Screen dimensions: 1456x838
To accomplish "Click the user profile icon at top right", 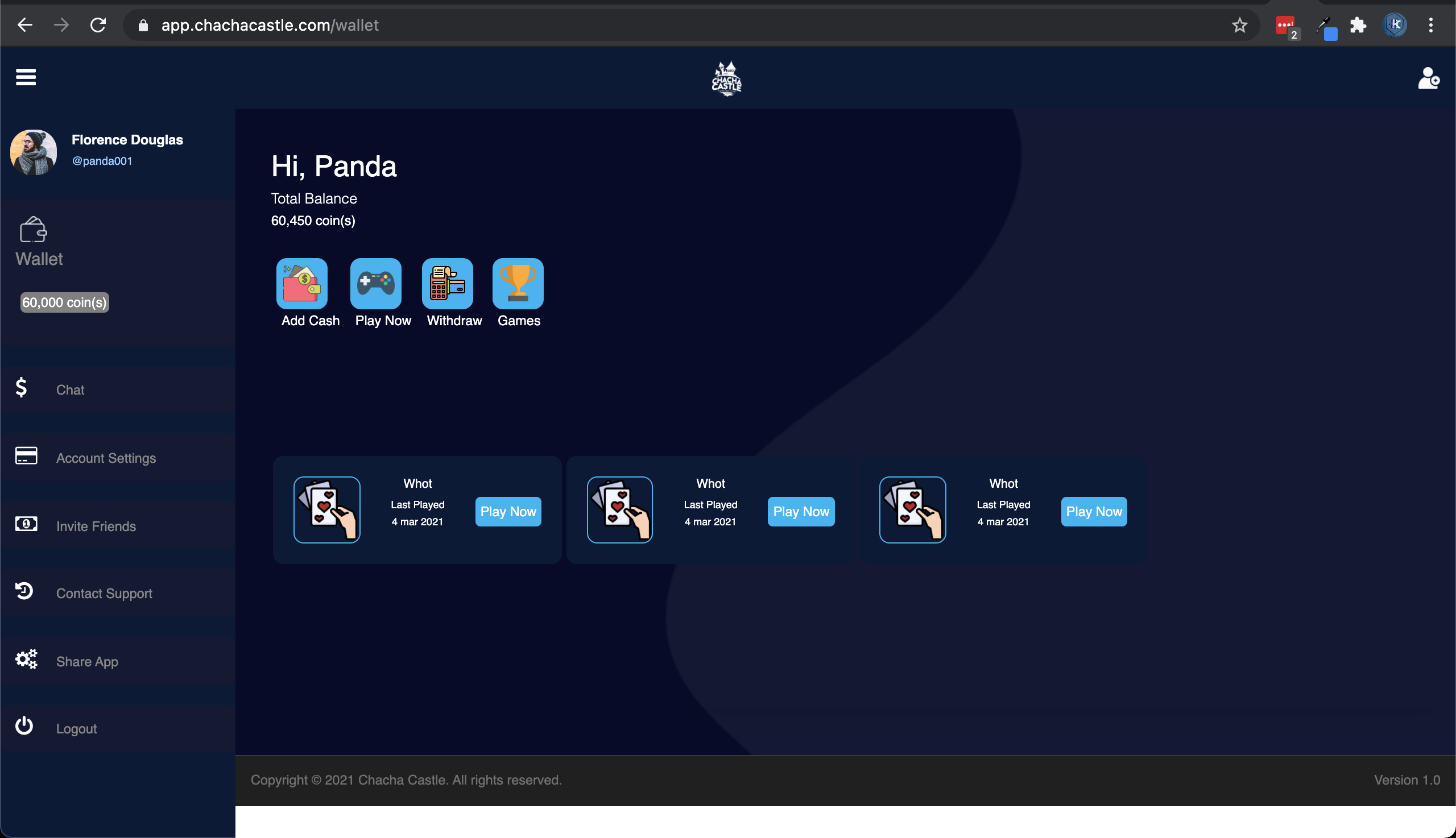I will pyautogui.click(x=1428, y=78).
